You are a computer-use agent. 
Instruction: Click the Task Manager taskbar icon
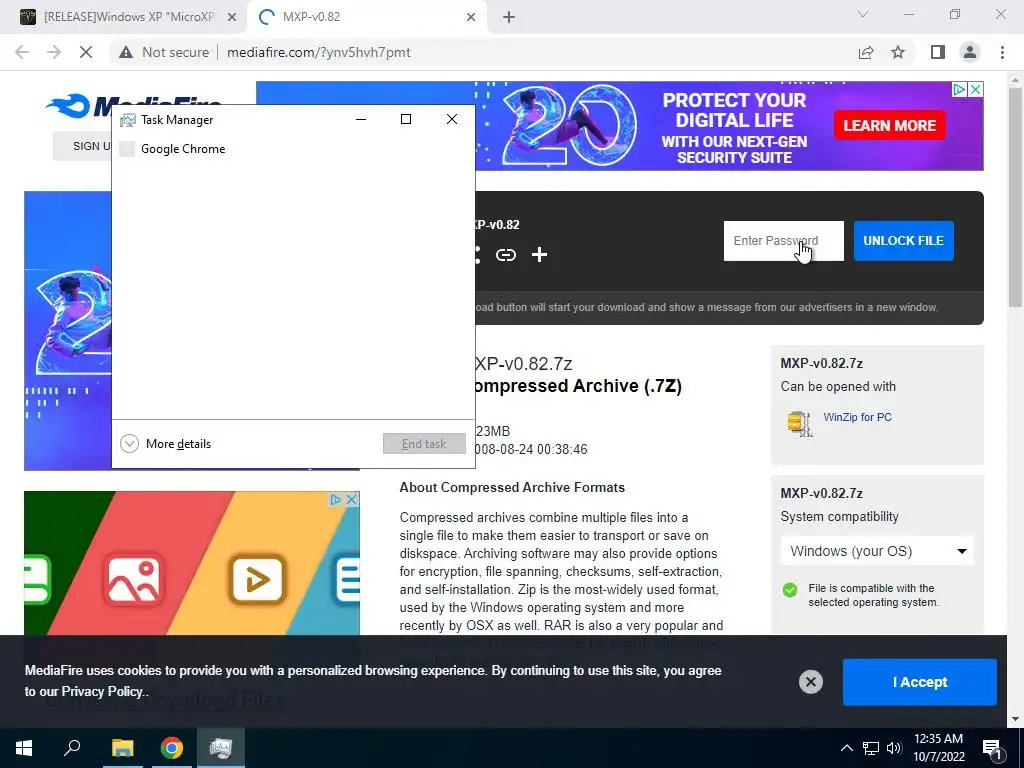221,748
